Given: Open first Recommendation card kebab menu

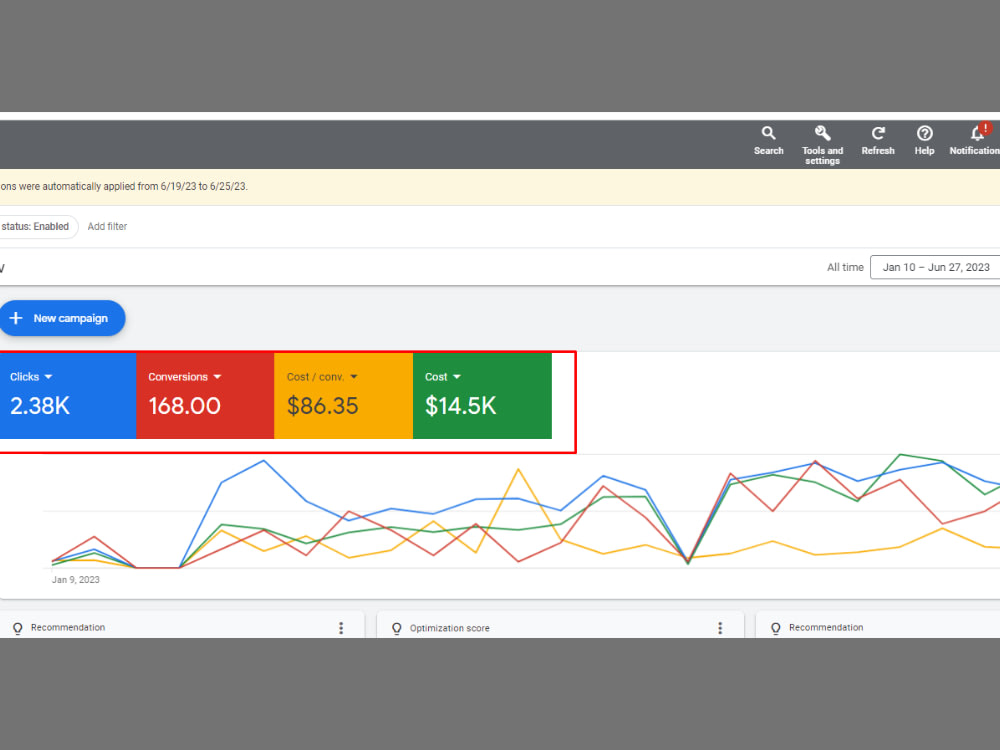Looking at the screenshot, I should pyautogui.click(x=341, y=628).
